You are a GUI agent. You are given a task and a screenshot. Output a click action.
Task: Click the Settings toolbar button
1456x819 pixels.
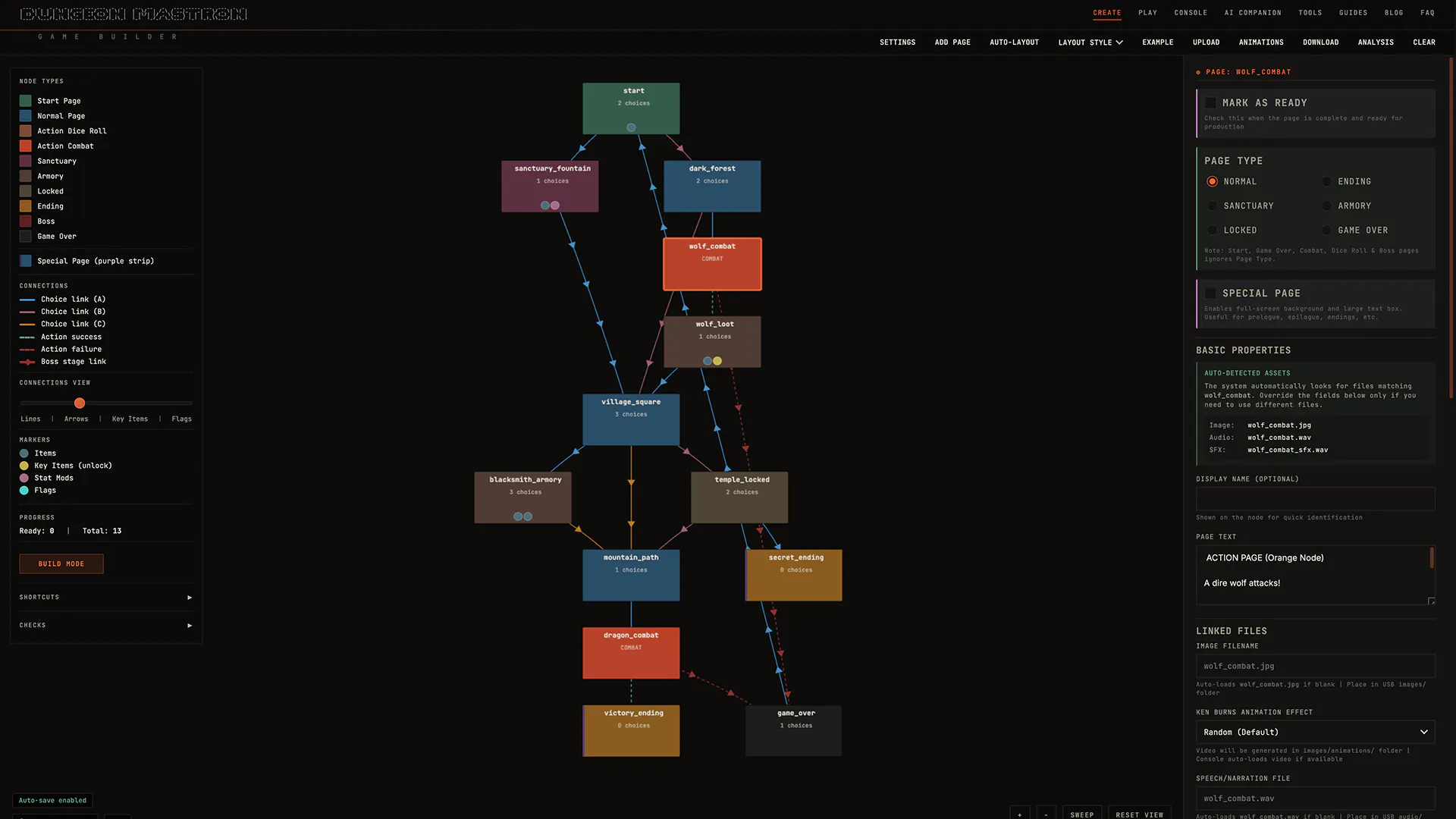tap(897, 42)
